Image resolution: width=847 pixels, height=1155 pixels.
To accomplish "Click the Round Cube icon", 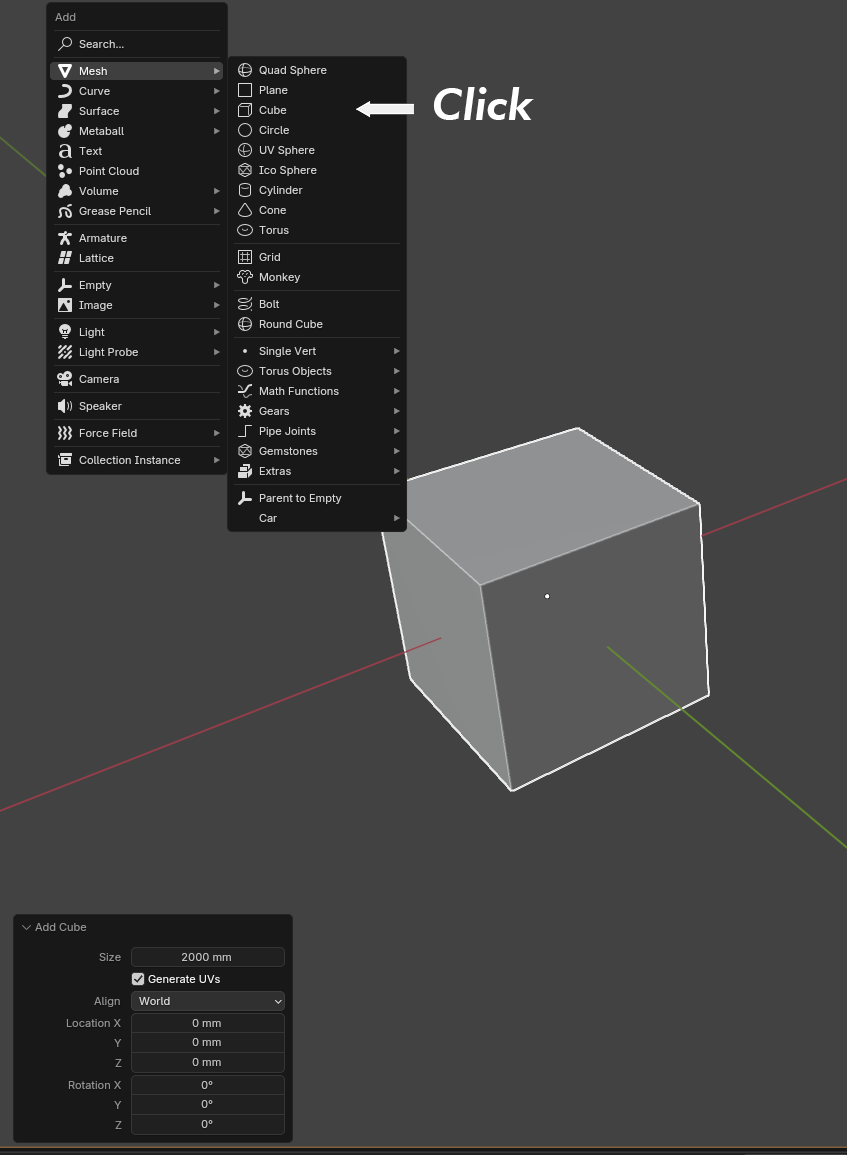I will coord(245,324).
